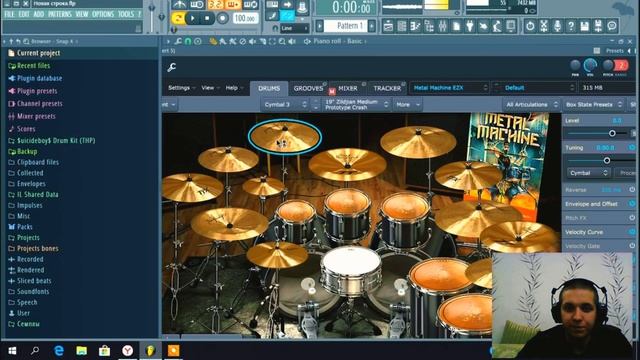Toggle the countdown 3.2 button

tap(216, 5)
